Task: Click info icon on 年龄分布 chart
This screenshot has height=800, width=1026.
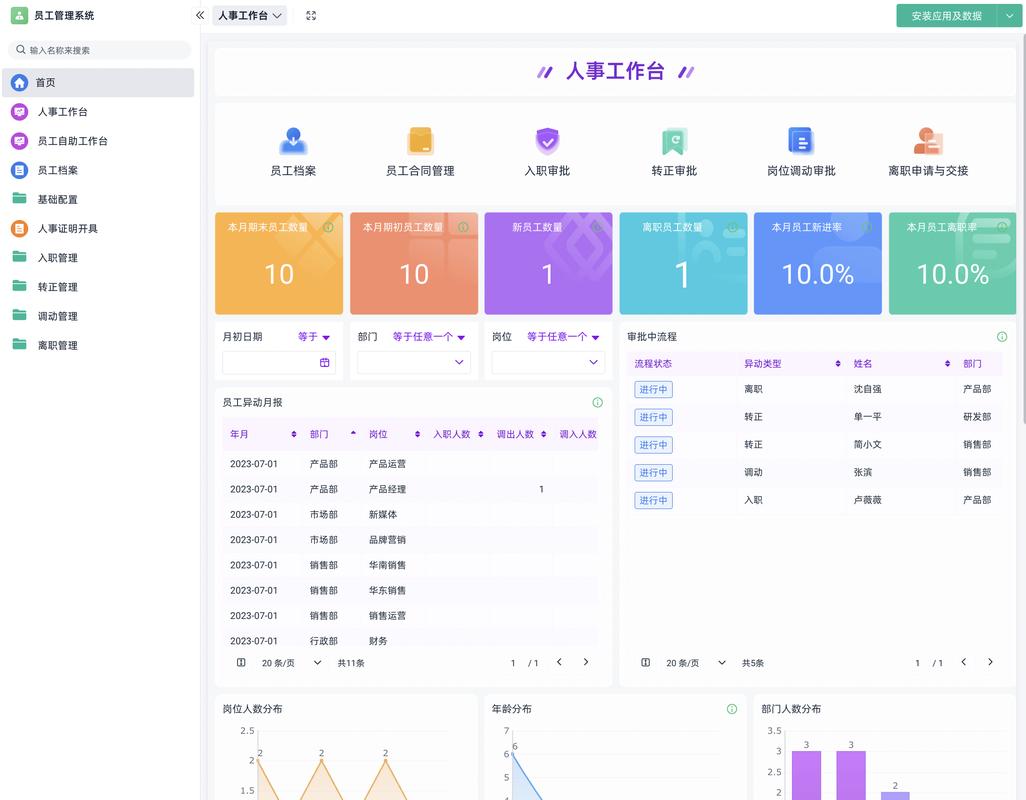Action: tap(732, 708)
